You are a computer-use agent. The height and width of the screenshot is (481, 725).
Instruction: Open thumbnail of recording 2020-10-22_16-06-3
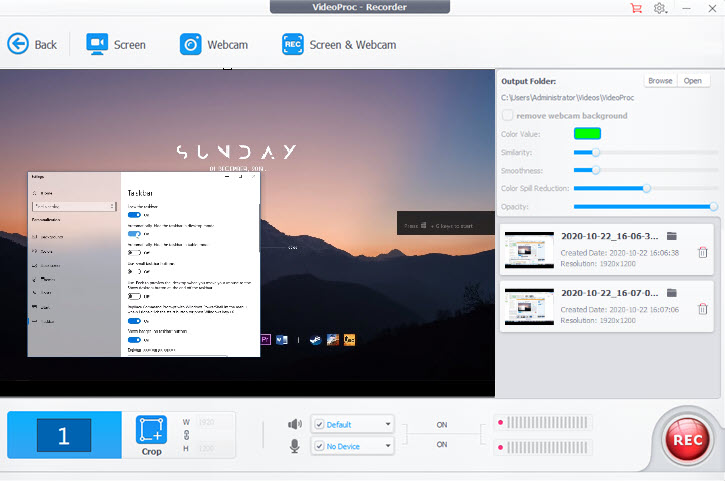pos(529,250)
